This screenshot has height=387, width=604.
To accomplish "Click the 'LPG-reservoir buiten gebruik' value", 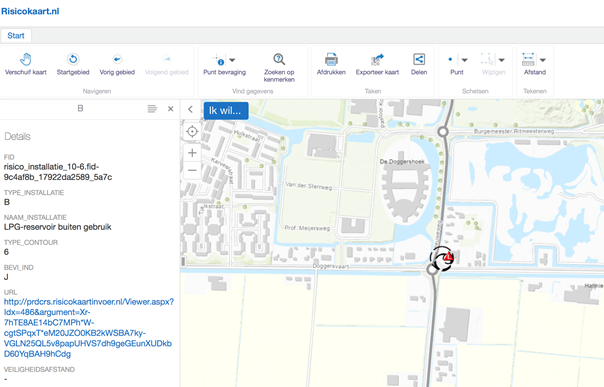I will [x=57, y=227].
